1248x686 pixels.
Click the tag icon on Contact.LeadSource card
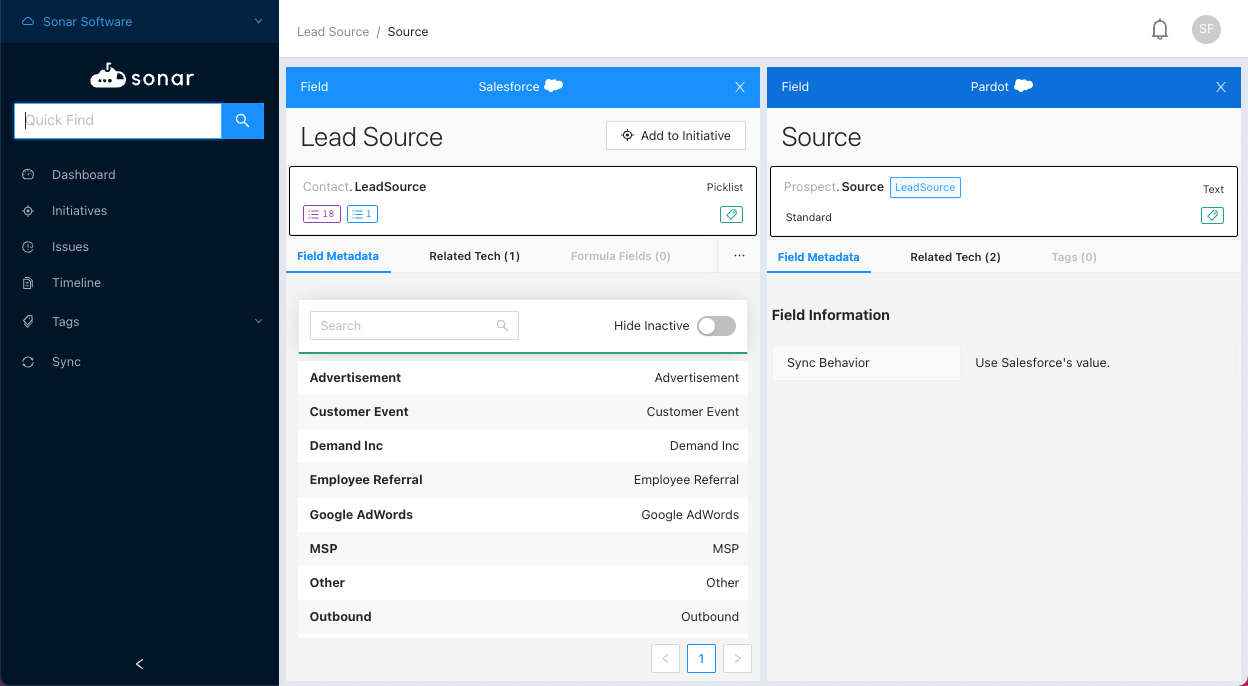tap(731, 215)
